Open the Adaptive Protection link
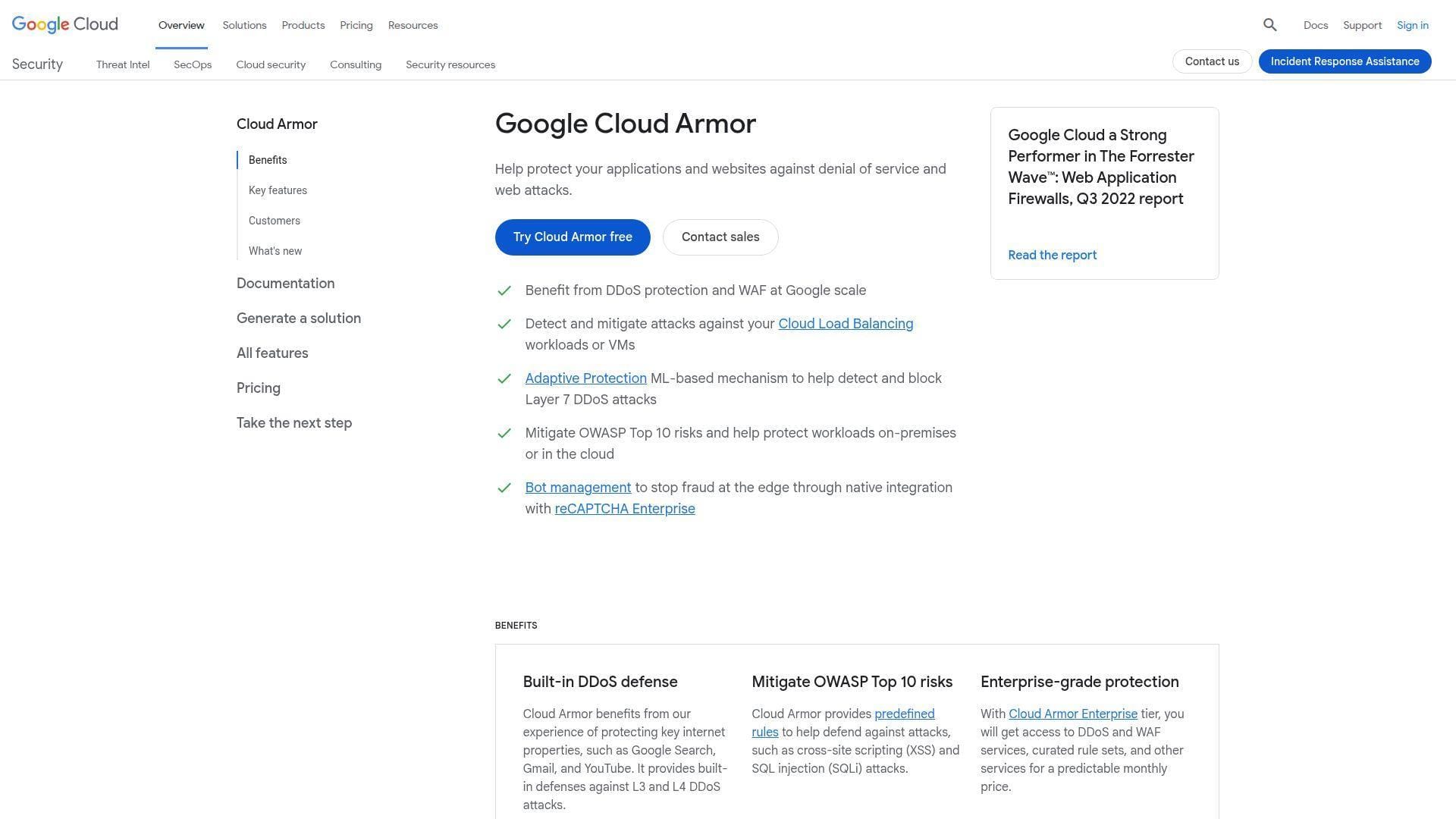Screen dimensions: 1456x819 point(585,378)
